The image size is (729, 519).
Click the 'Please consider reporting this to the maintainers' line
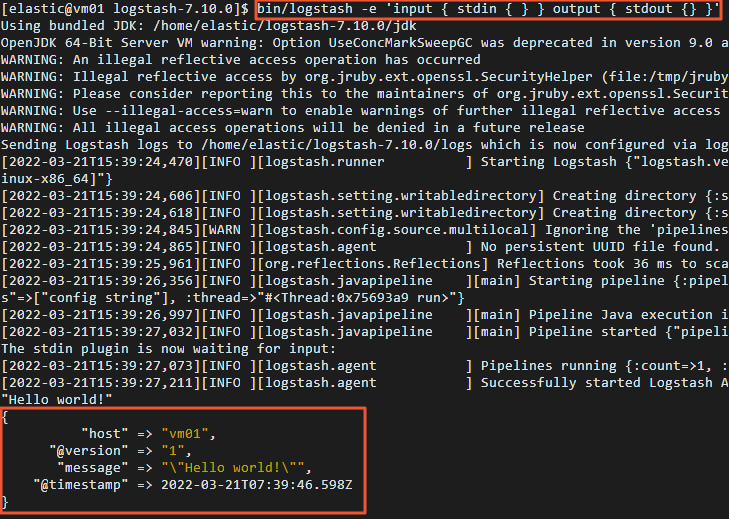coord(364,93)
